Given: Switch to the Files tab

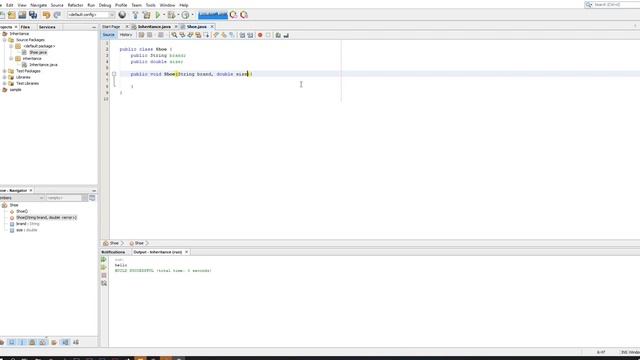Looking at the screenshot, I should coord(25,27).
